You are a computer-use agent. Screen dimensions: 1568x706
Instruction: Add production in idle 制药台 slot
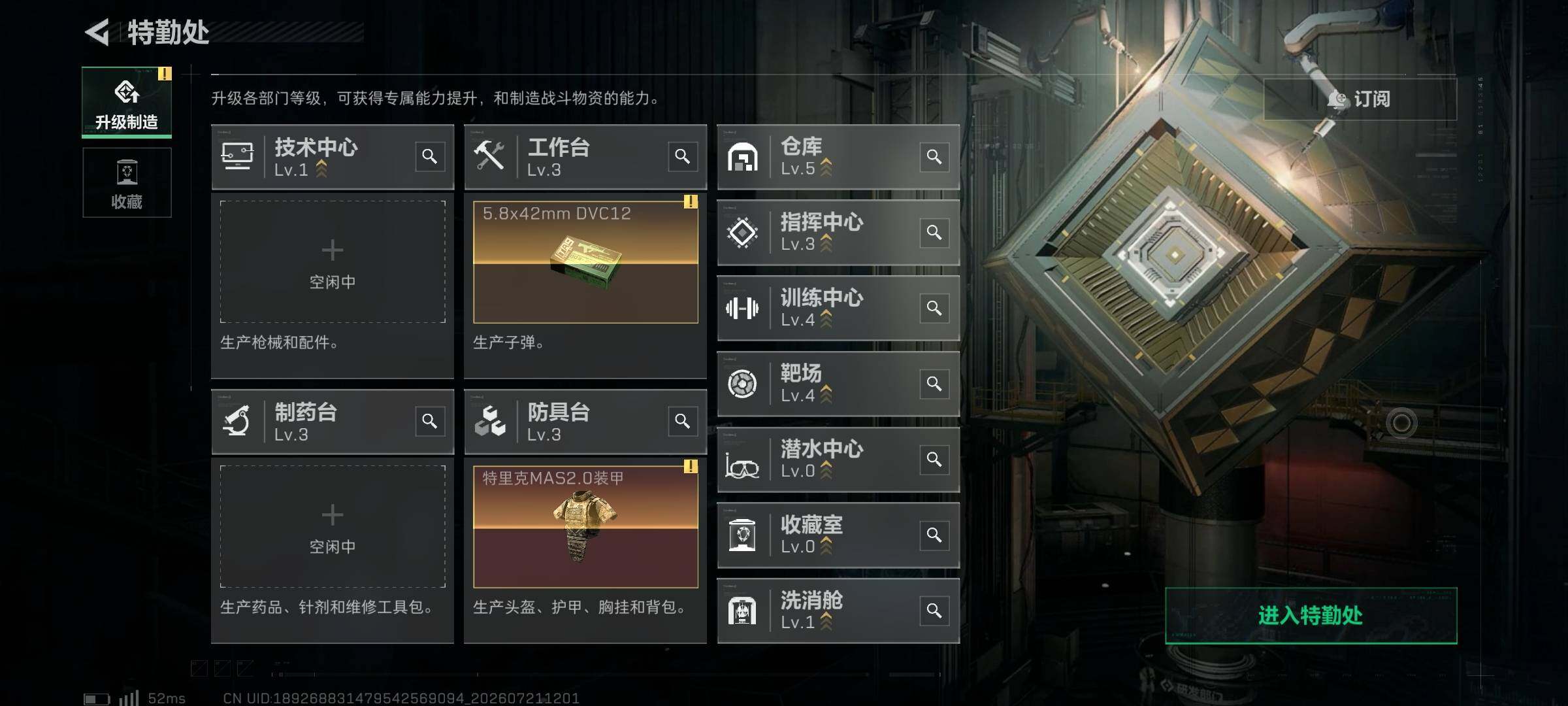333,526
